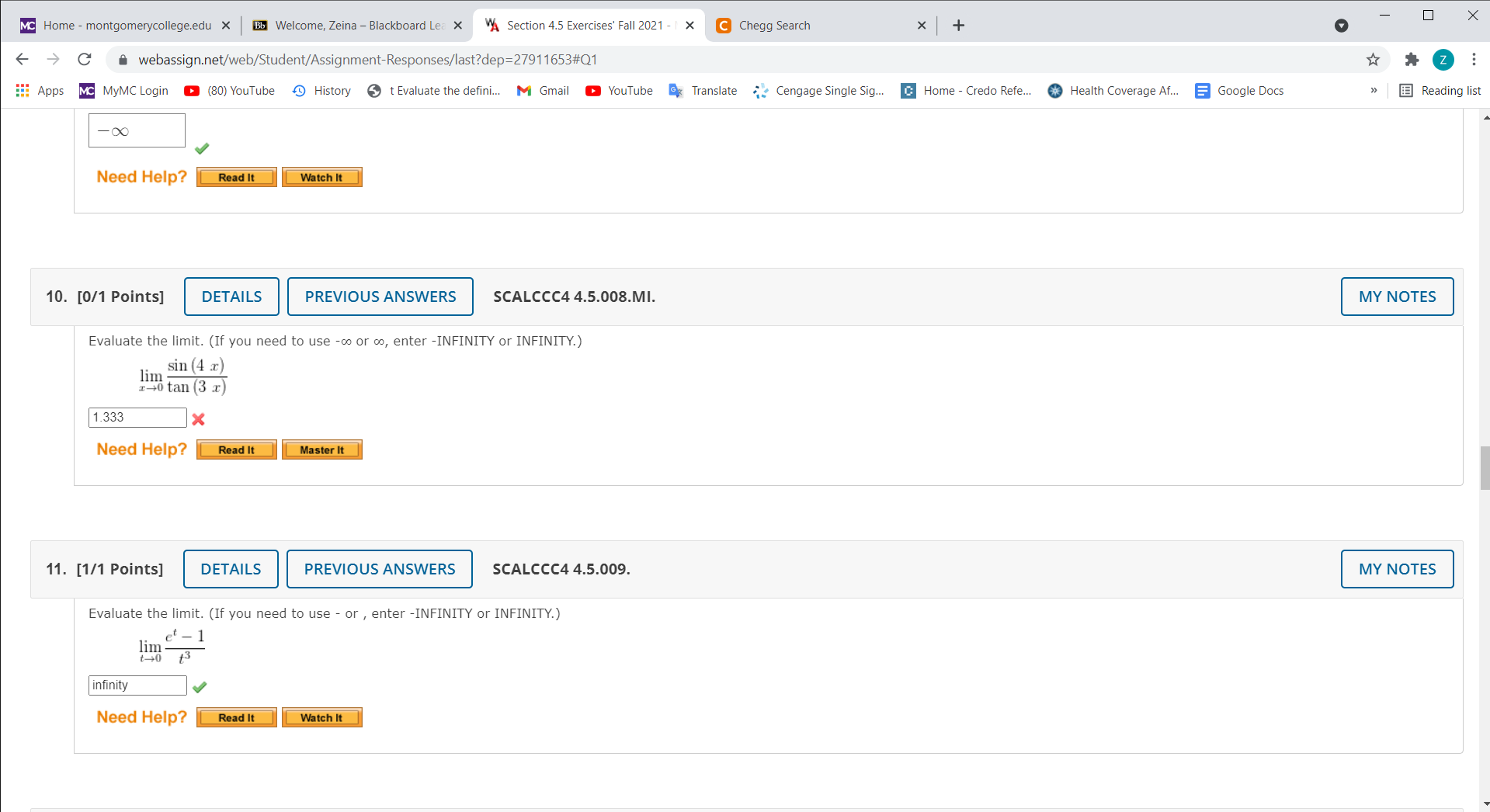Click Read It below the −∞ answer
Viewport: 1490px width, 812px height.
[236, 178]
